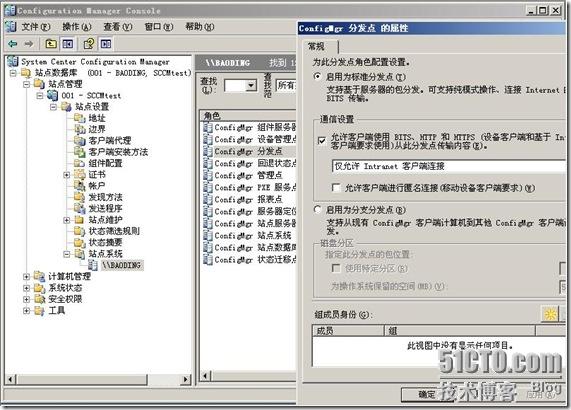The image size is (571, 410).
Task: Select the 组件配置 folder icon
Action: tap(79, 163)
